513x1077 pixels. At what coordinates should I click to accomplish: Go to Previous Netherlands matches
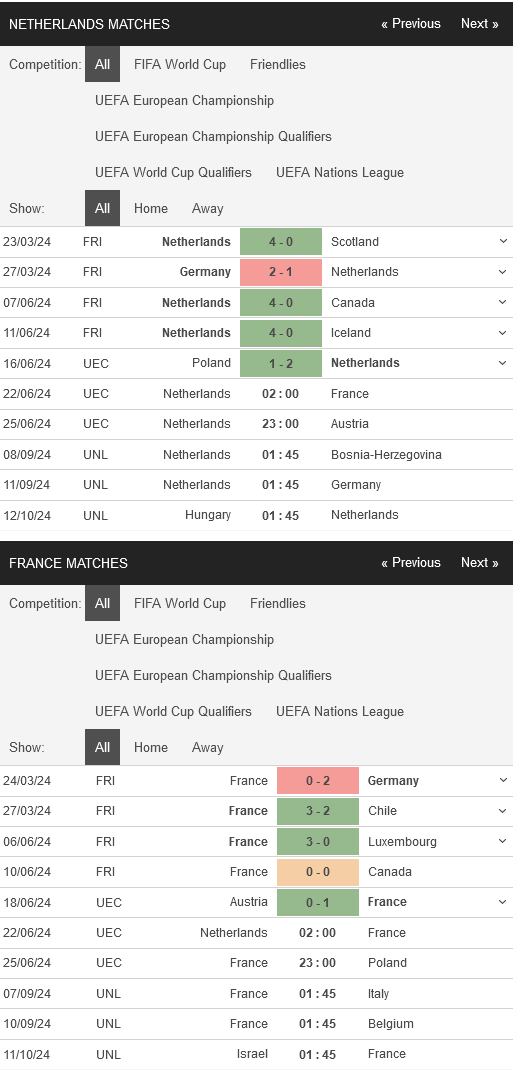411,23
